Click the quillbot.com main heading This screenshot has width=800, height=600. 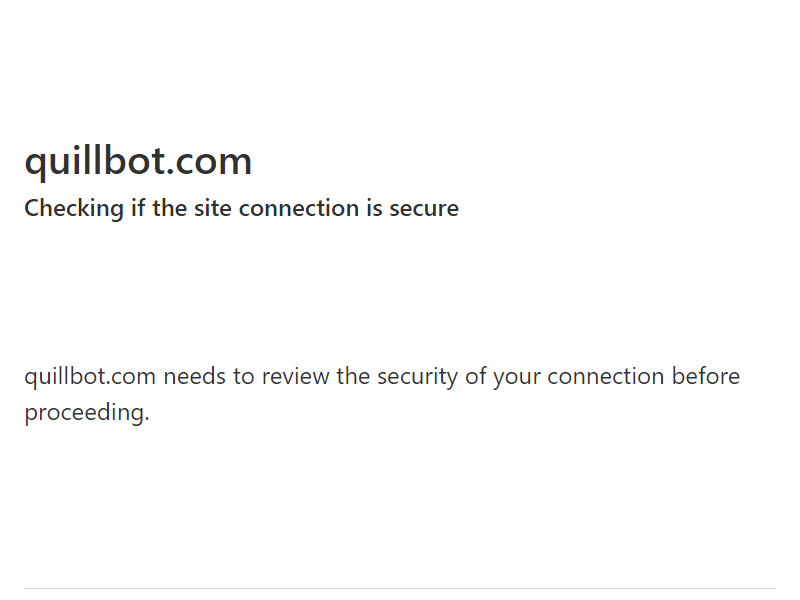coord(138,162)
